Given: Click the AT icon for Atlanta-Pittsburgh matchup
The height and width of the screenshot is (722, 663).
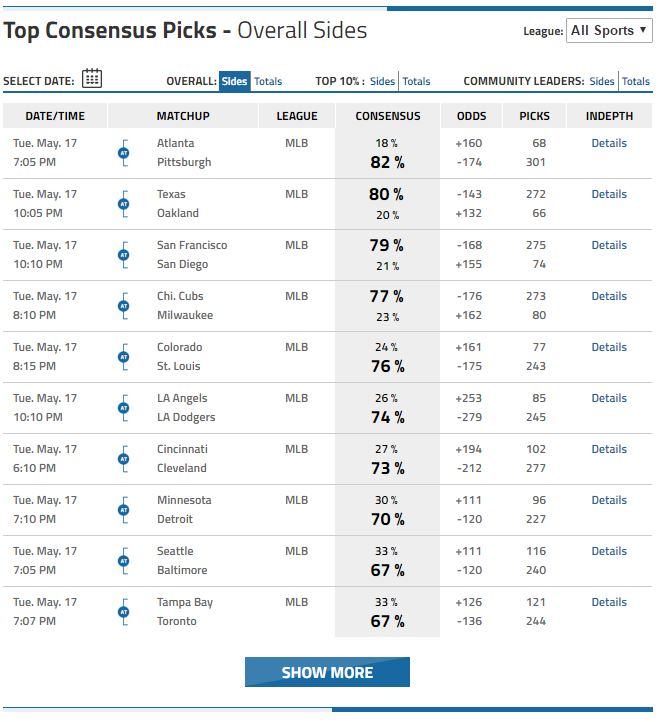Looking at the screenshot, I should tap(124, 153).
